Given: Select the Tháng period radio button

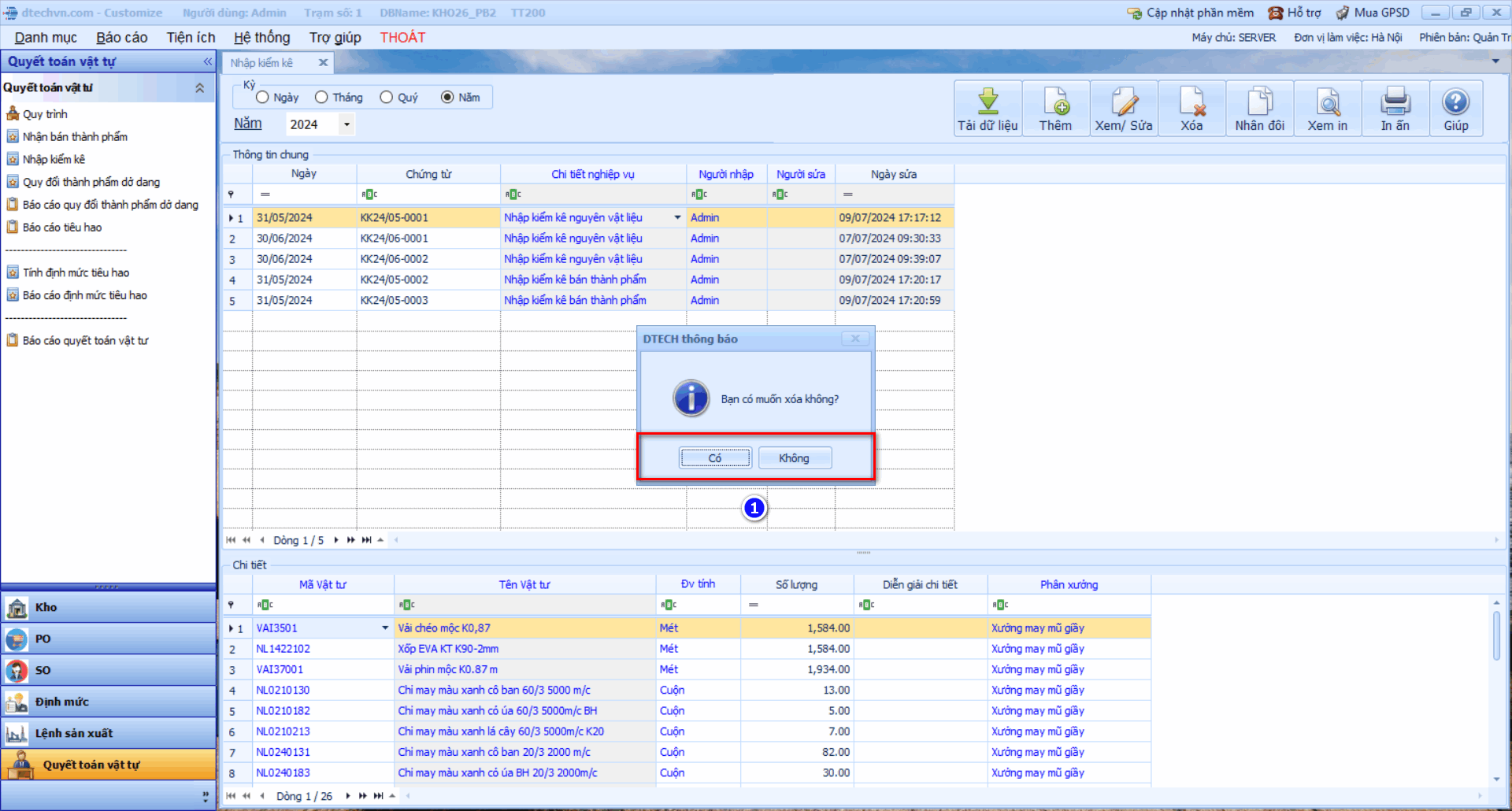Looking at the screenshot, I should point(321,98).
